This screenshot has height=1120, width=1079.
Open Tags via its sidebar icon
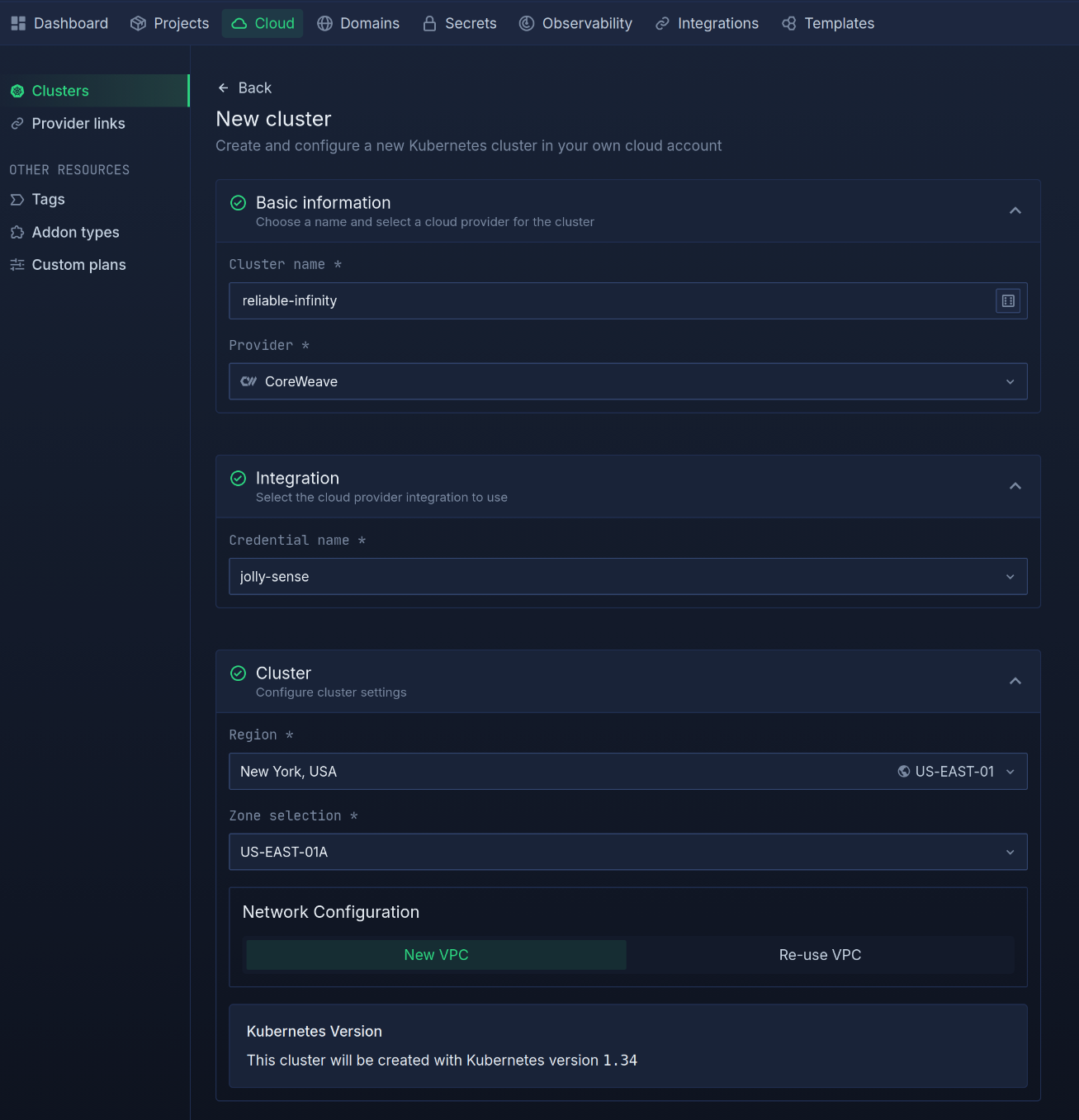tap(17, 199)
